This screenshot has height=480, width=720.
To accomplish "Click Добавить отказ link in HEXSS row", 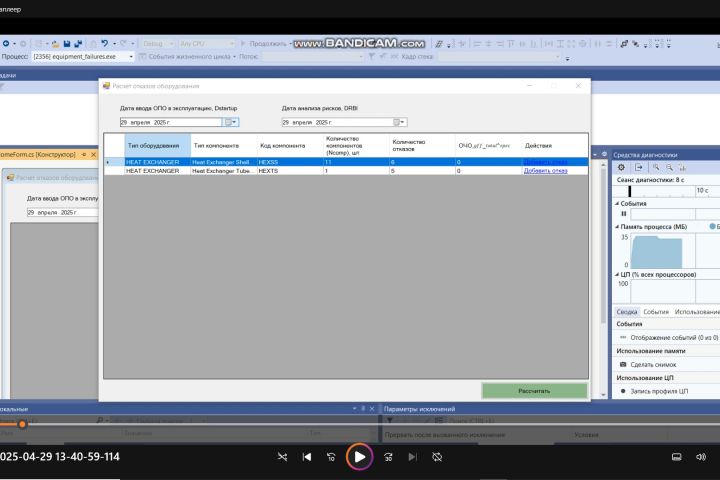I will click(546, 162).
